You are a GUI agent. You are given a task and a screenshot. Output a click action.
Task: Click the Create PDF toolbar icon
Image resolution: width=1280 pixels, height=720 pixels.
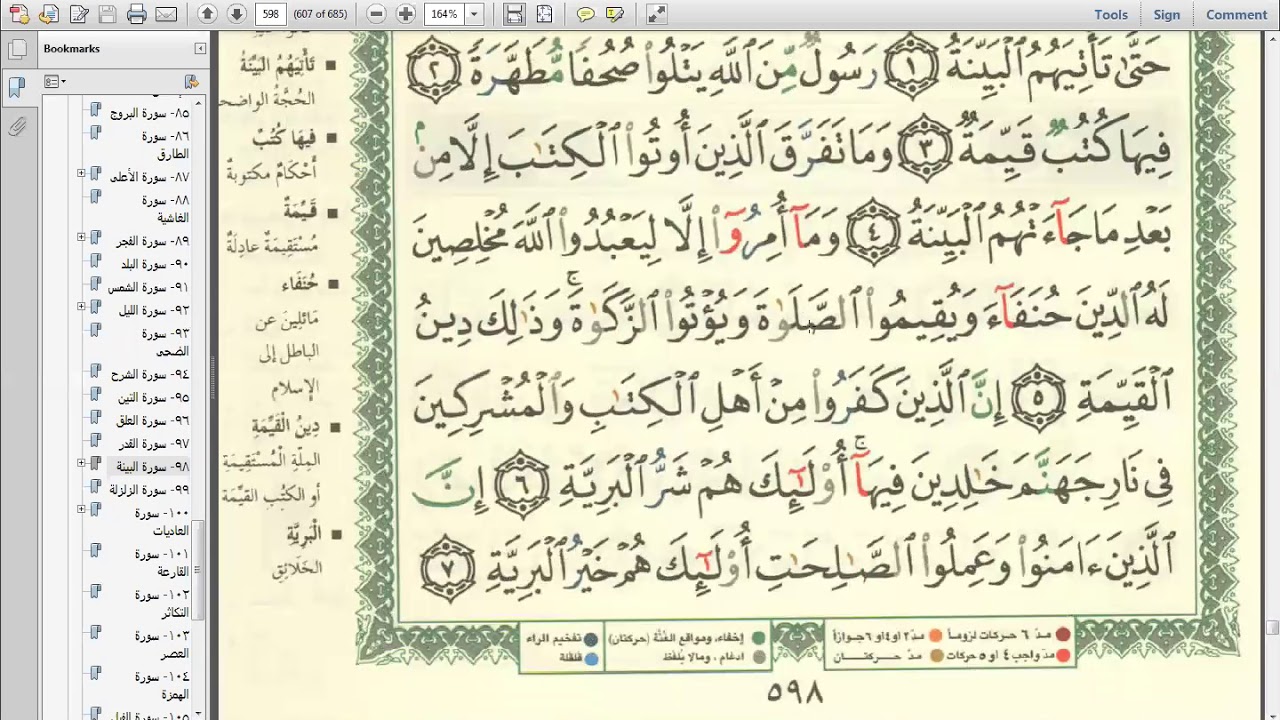click(20, 14)
